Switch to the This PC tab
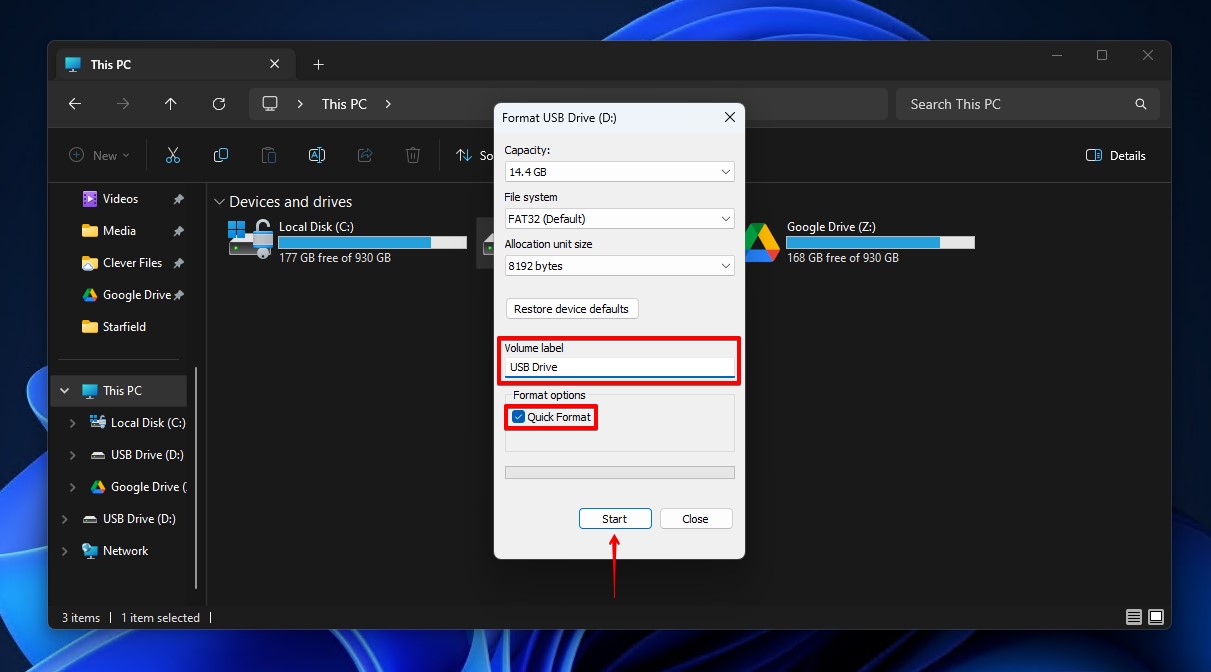 (x=110, y=63)
